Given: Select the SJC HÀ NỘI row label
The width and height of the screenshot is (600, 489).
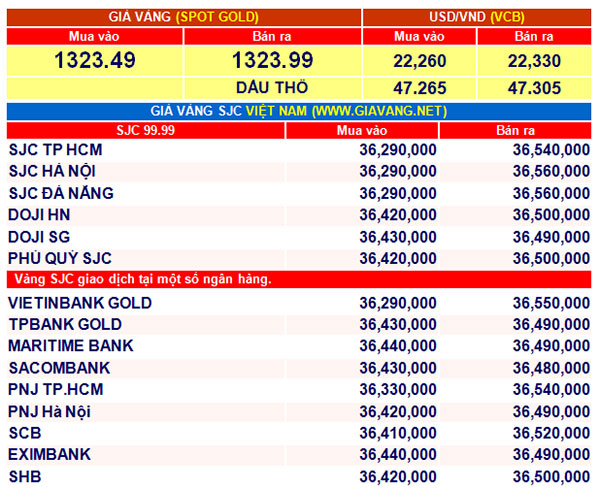Looking at the screenshot, I should [52, 171].
